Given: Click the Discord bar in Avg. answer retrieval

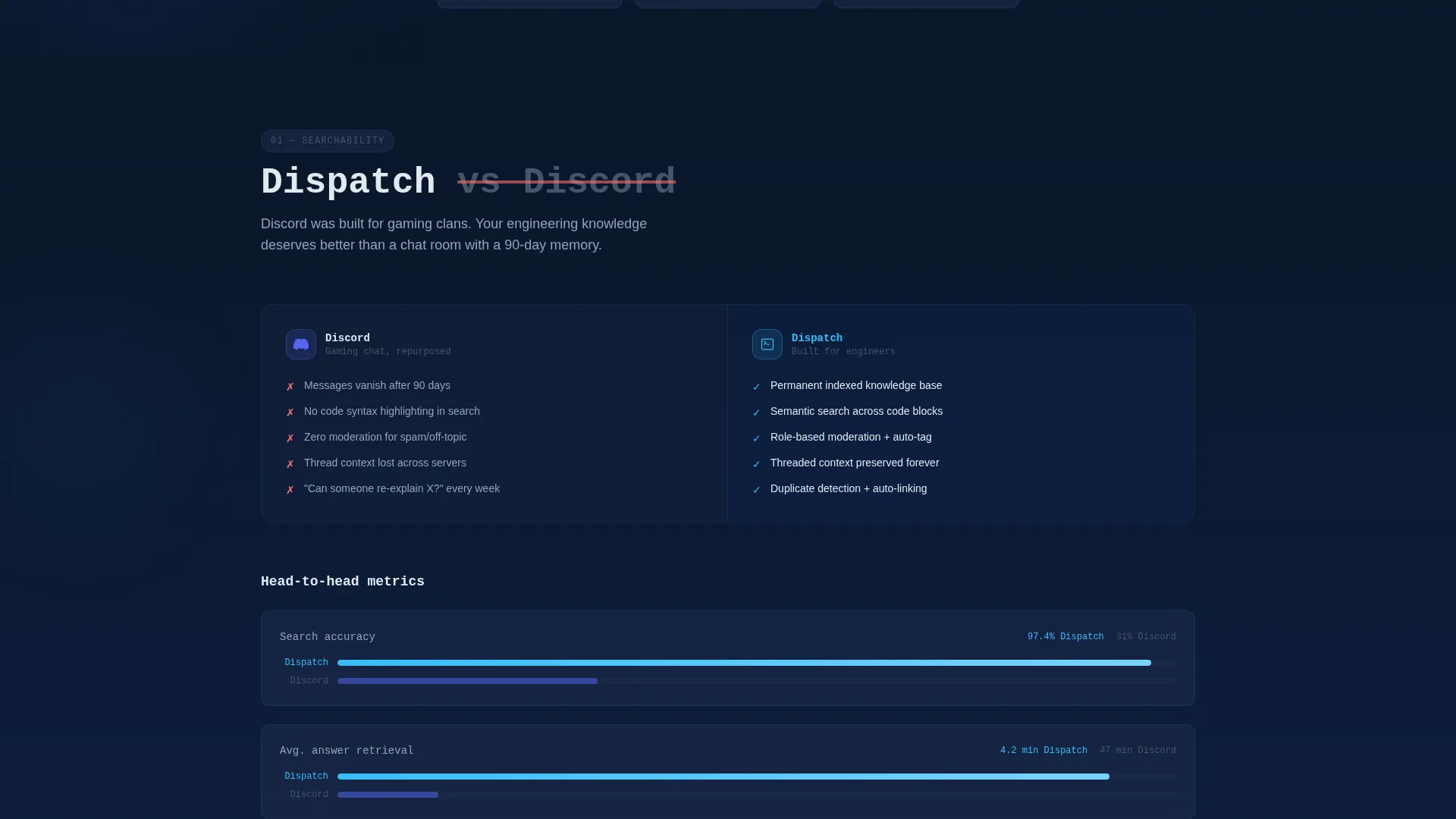Looking at the screenshot, I should click(x=388, y=795).
